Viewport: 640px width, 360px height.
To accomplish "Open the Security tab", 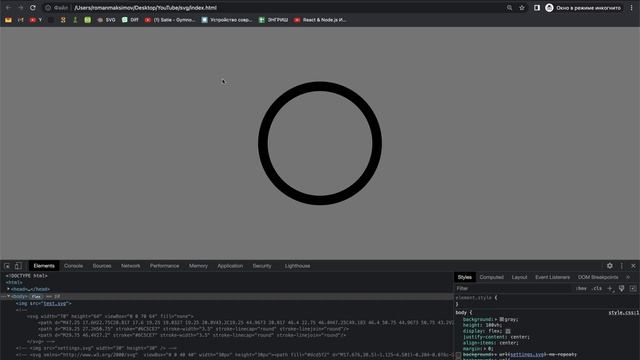I will click(262, 266).
